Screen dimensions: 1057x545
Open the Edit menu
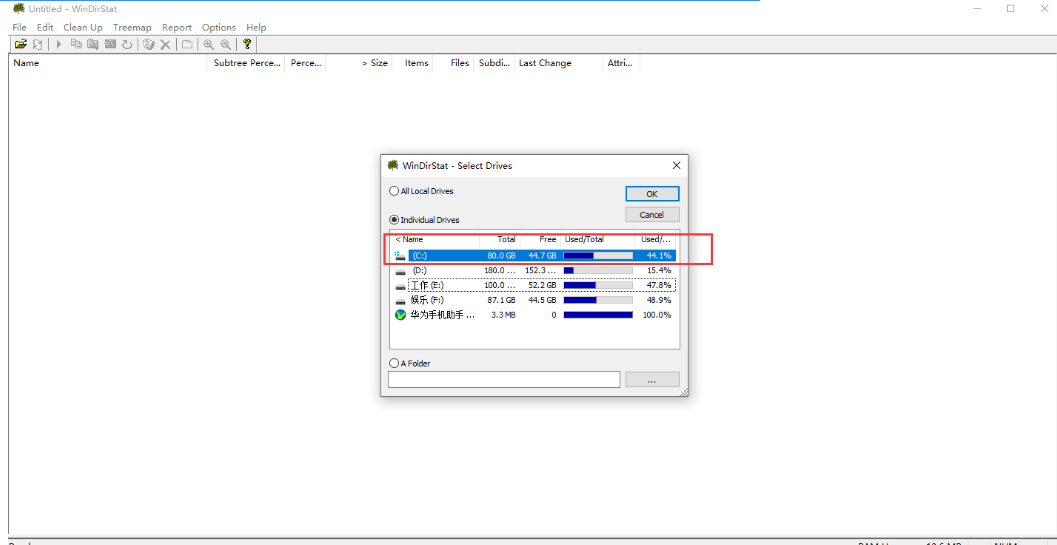(45, 28)
